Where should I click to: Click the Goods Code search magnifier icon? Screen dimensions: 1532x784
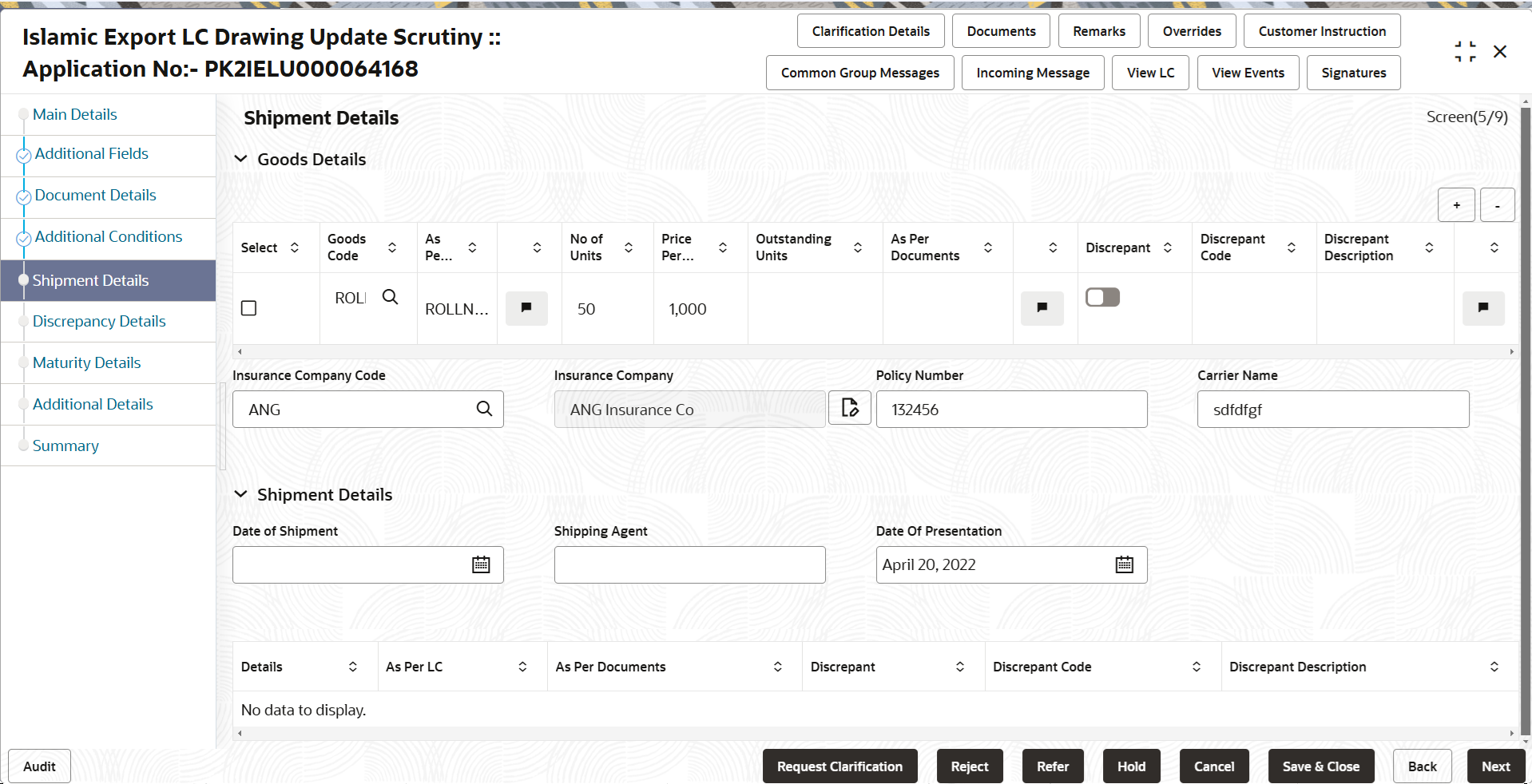point(390,297)
